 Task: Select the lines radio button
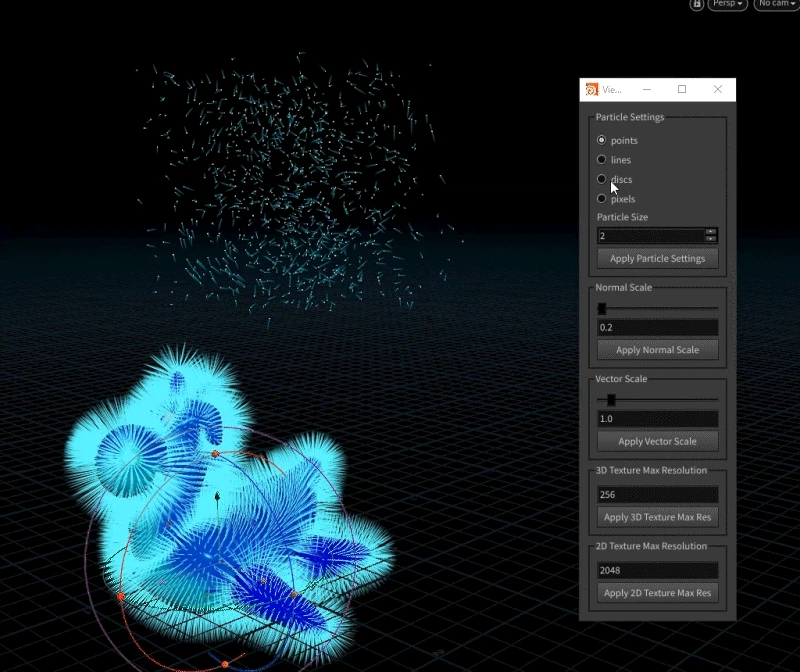point(602,160)
